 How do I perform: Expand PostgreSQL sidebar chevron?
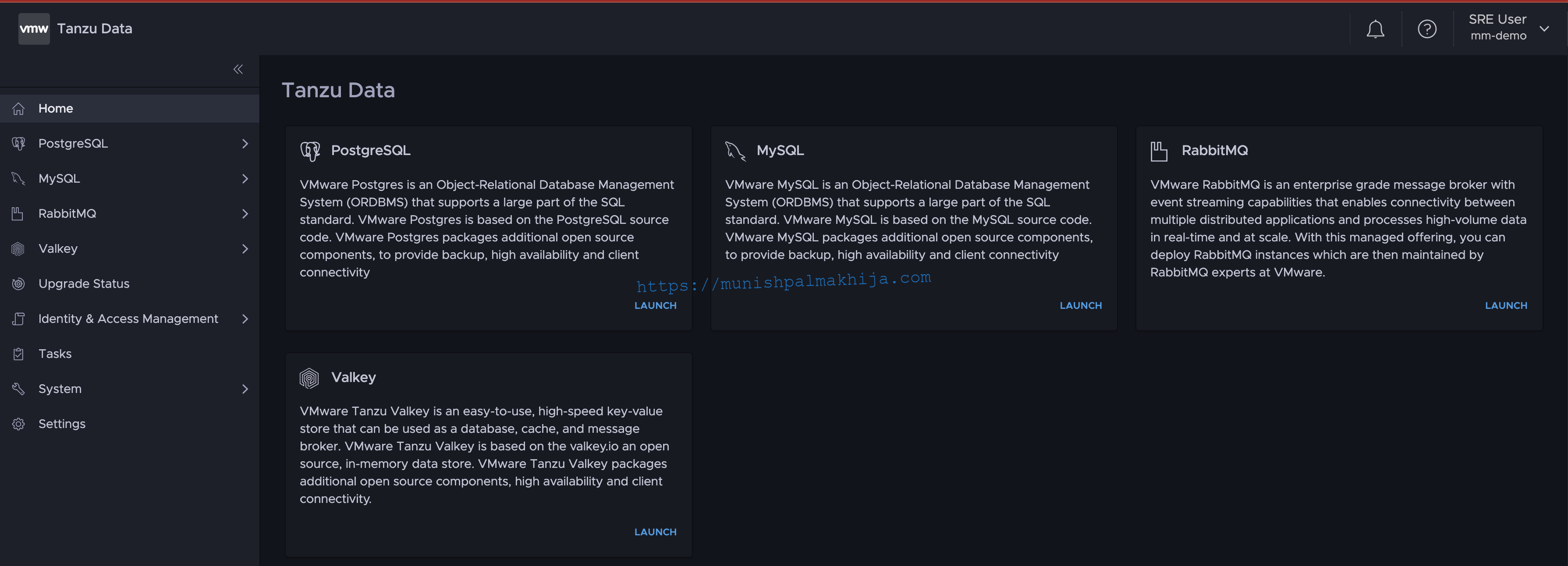pos(245,144)
